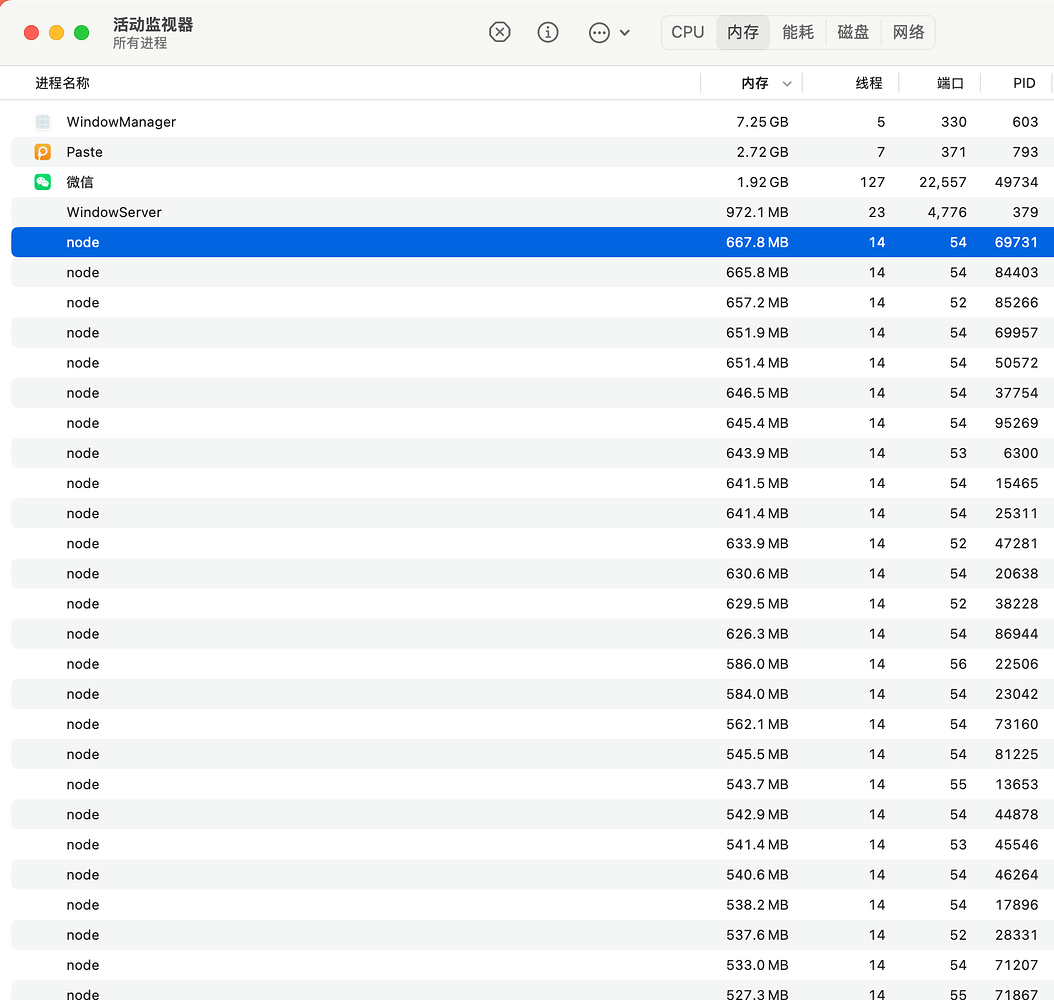Select node process with PID 15465

point(532,483)
